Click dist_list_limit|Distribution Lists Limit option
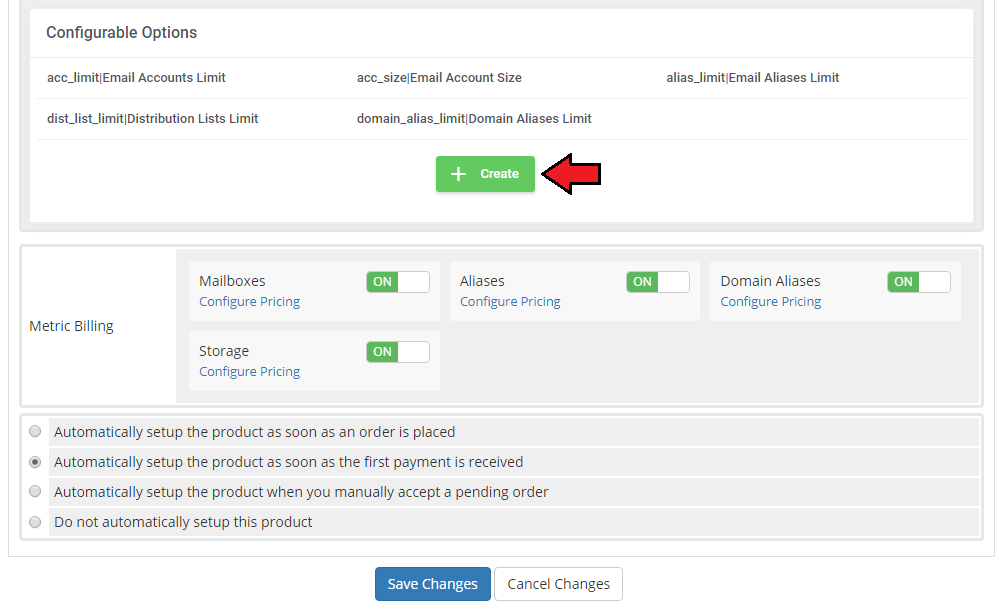1004x616 pixels. (152, 118)
